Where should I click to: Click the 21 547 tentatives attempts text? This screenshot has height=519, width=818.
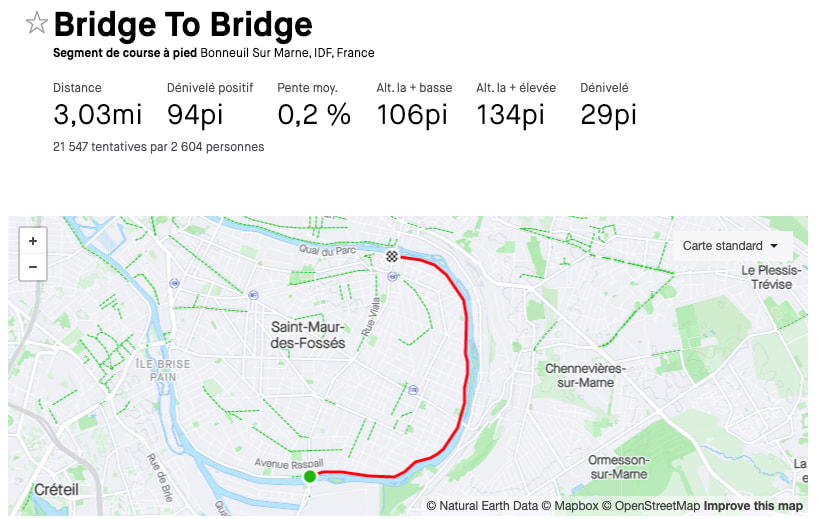(x=158, y=147)
